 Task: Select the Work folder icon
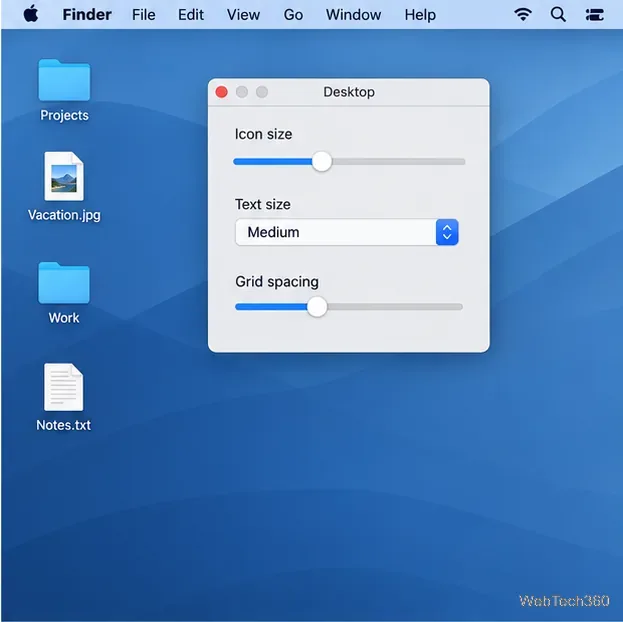point(64,283)
